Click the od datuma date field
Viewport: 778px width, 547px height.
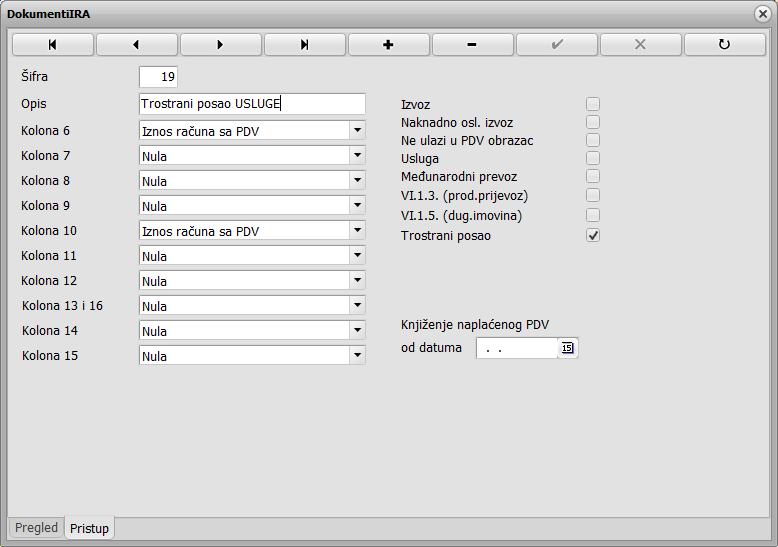tap(518, 348)
